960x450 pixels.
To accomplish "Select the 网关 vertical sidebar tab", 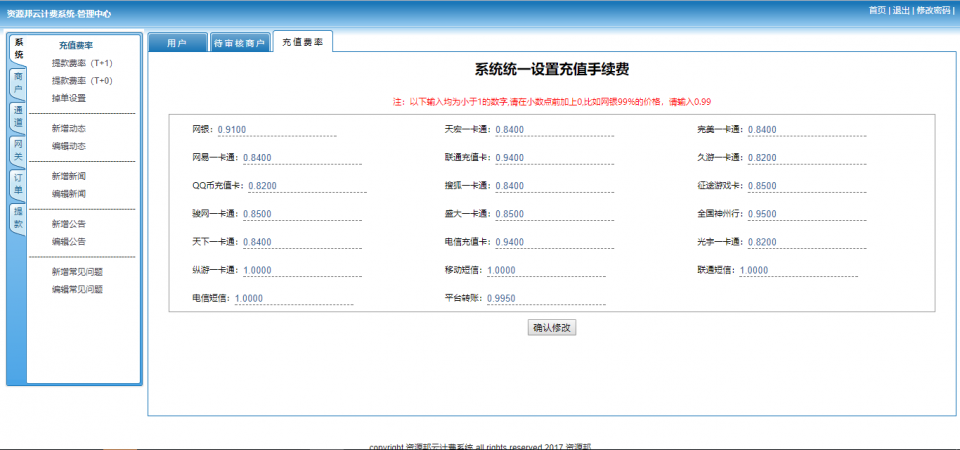I will click(x=18, y=151).
